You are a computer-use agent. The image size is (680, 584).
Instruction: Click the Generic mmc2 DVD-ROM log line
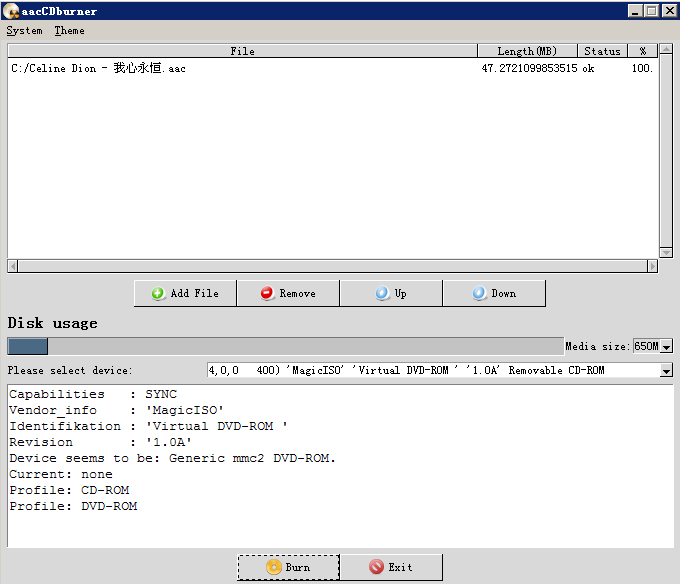coord(173,458)
